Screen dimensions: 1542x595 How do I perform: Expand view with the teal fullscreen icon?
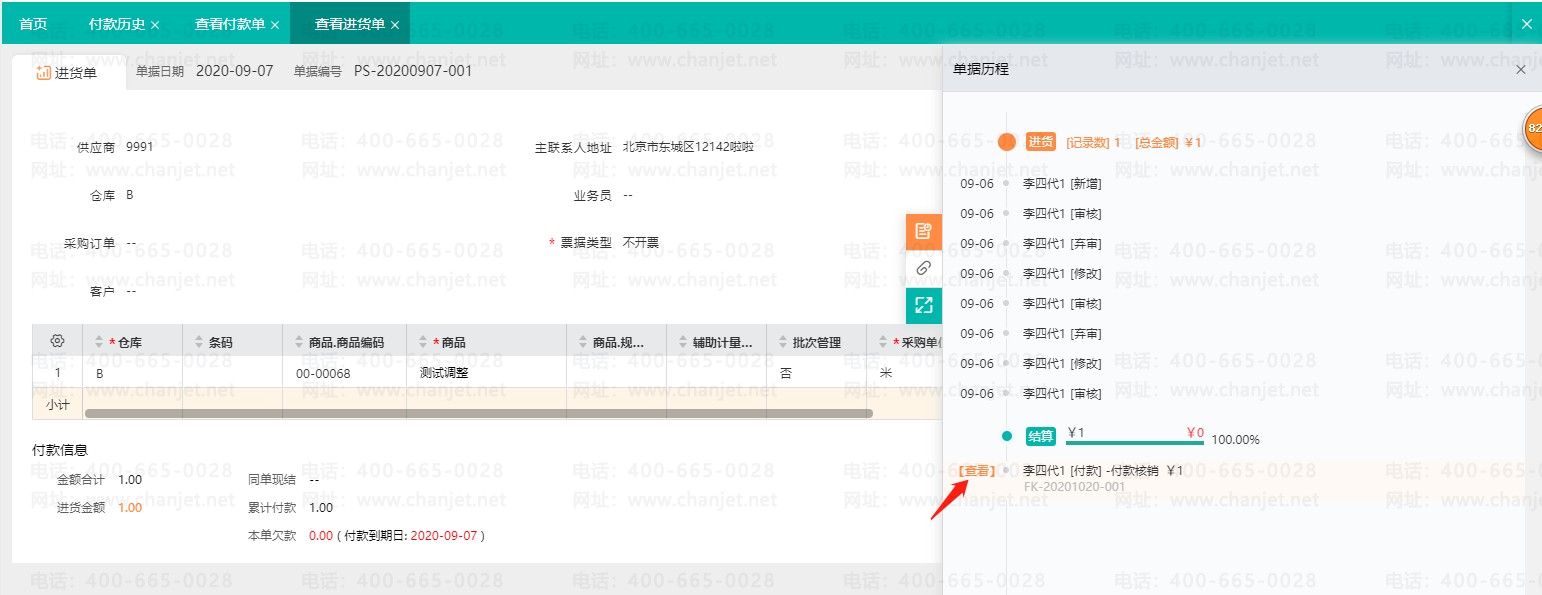pos(924,305)
